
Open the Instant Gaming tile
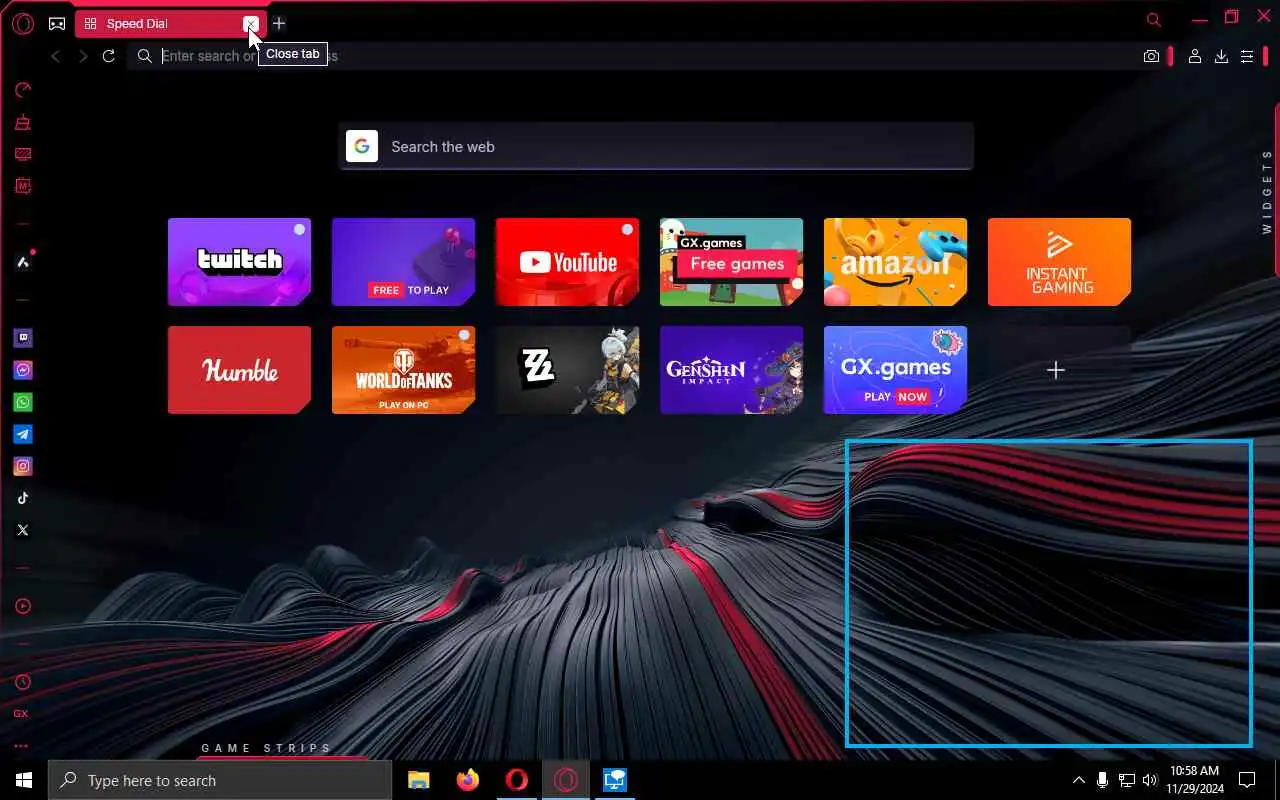click(1059, 262)
